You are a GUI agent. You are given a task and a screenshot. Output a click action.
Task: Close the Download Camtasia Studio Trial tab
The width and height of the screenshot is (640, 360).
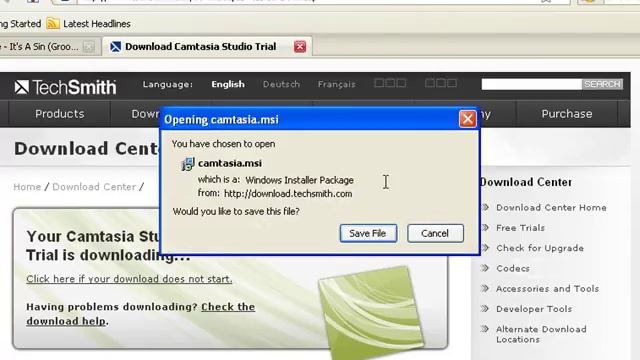tap(300, 47)
